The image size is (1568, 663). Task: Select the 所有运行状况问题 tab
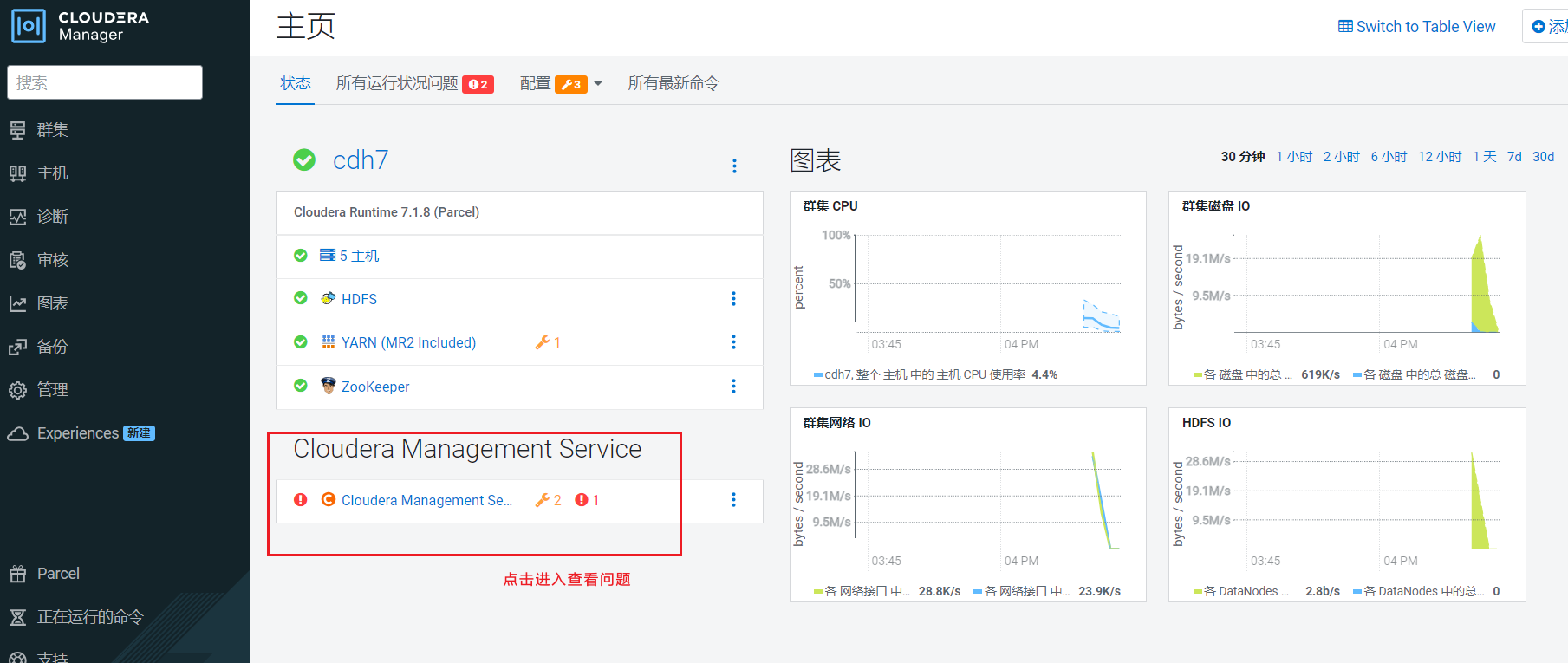397,83
